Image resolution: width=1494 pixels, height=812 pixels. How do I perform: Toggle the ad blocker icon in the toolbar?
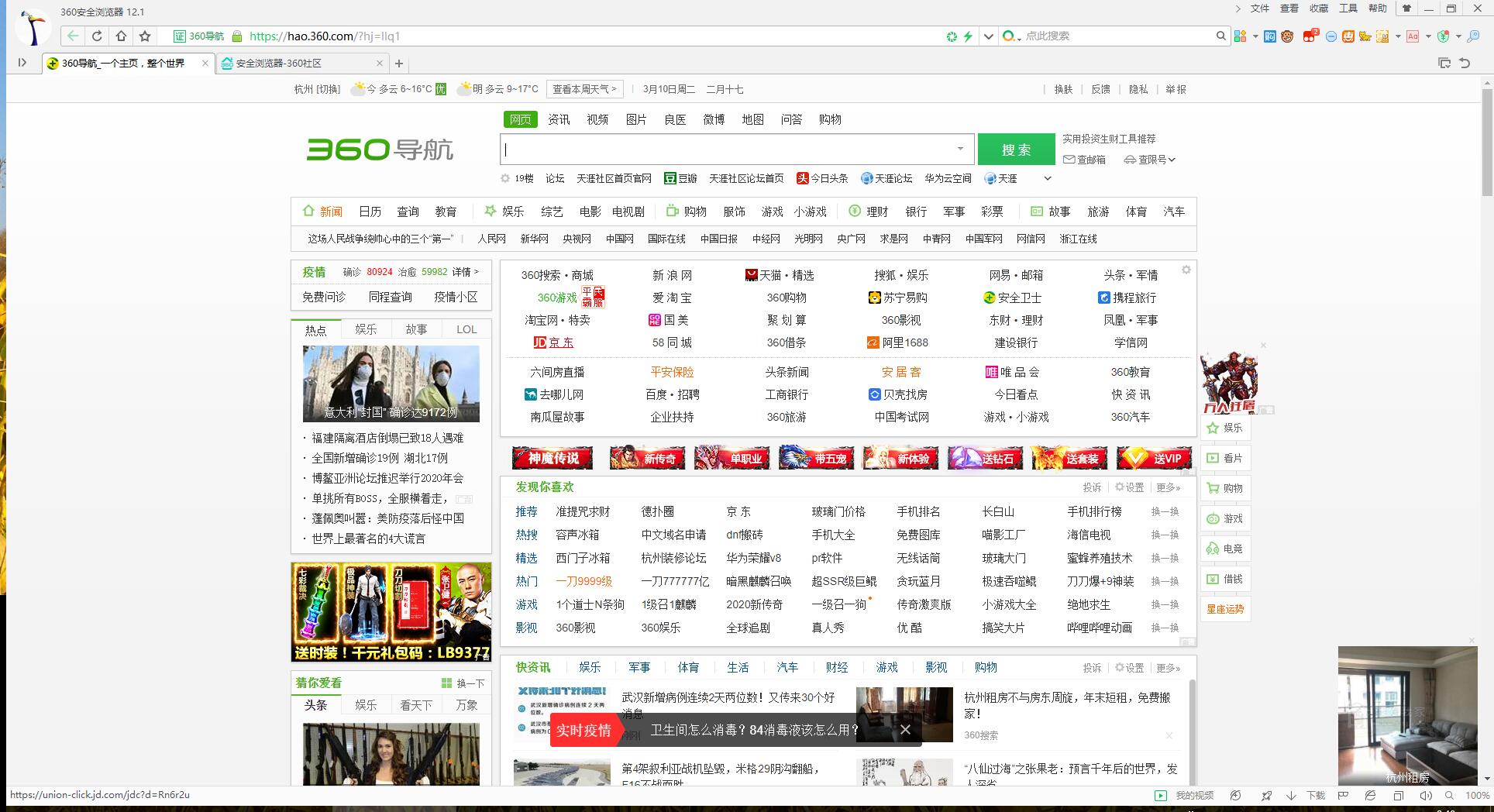1331,36
